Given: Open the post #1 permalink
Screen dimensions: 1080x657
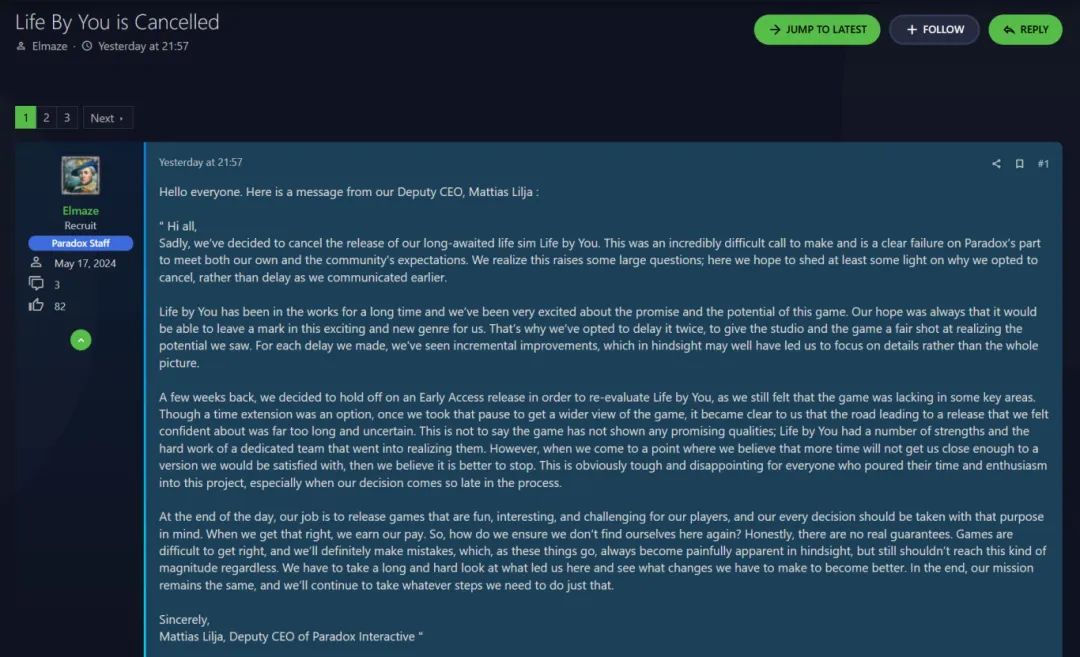Looking at the screenshot, I should tap(1043, 164).
